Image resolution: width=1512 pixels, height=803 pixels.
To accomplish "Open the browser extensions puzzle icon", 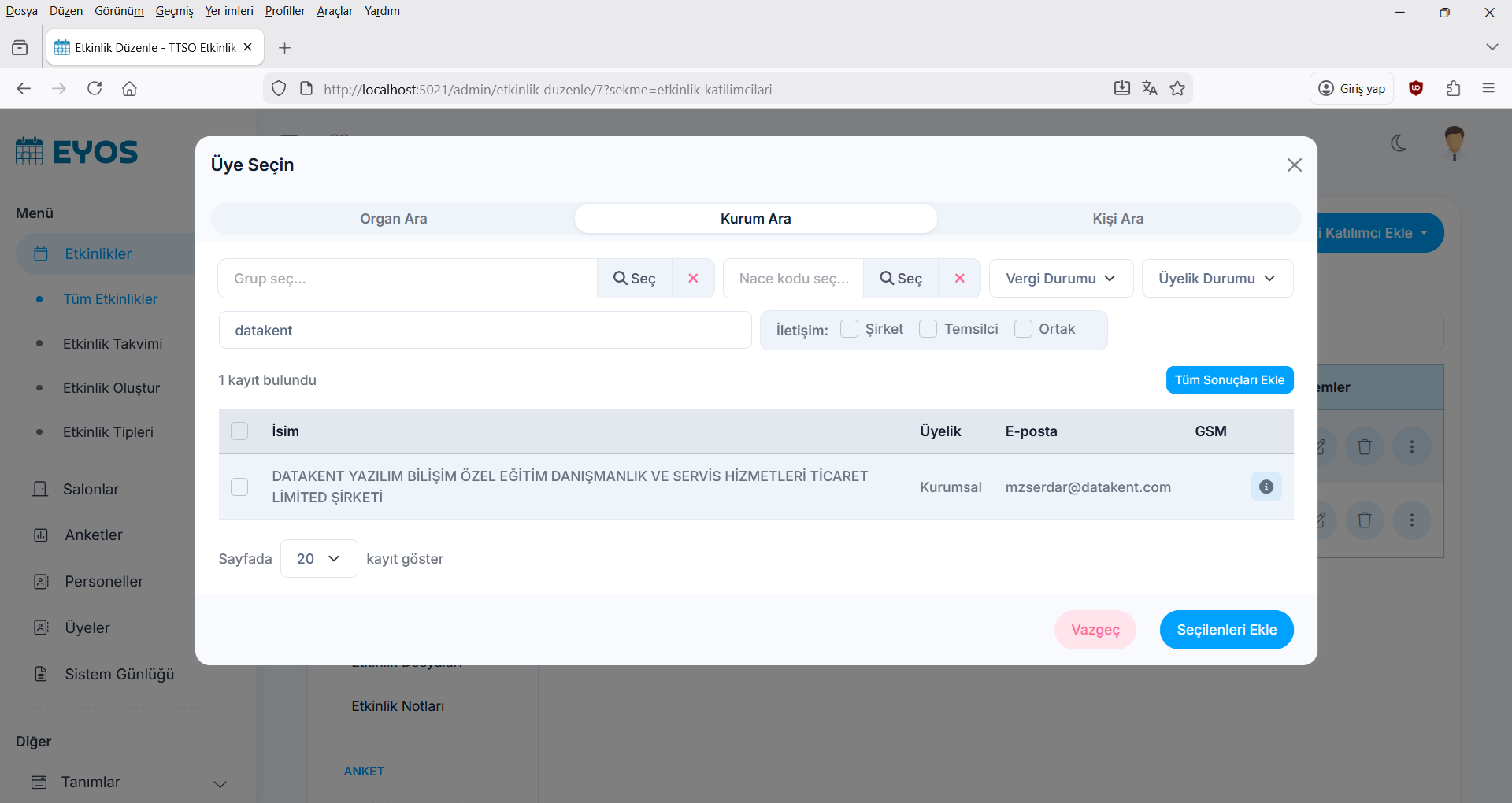I will pyautogui.click(x=1453, y=89).
